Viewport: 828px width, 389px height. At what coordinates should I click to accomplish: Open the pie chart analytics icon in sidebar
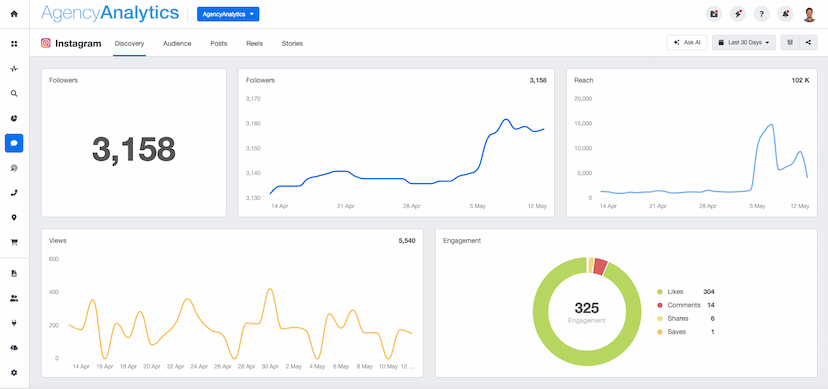coord(14,118)
